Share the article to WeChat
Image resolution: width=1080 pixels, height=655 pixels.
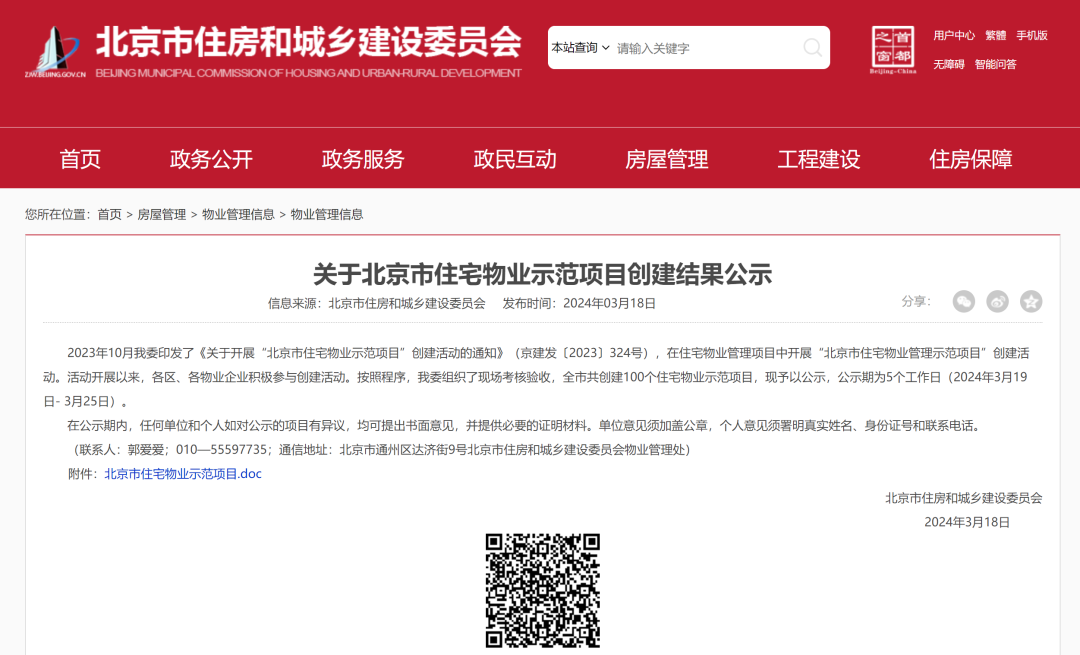tap(963, 301)
